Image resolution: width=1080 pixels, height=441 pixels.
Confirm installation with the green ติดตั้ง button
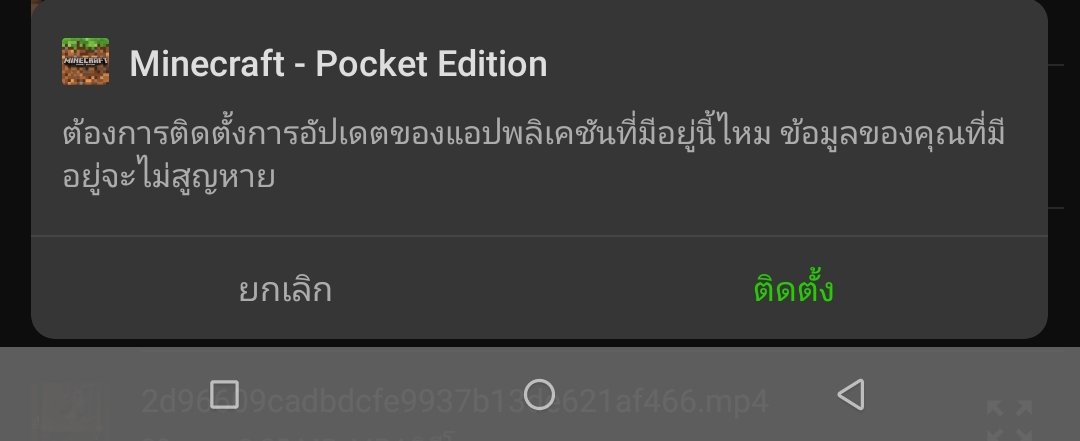(793, 289)
